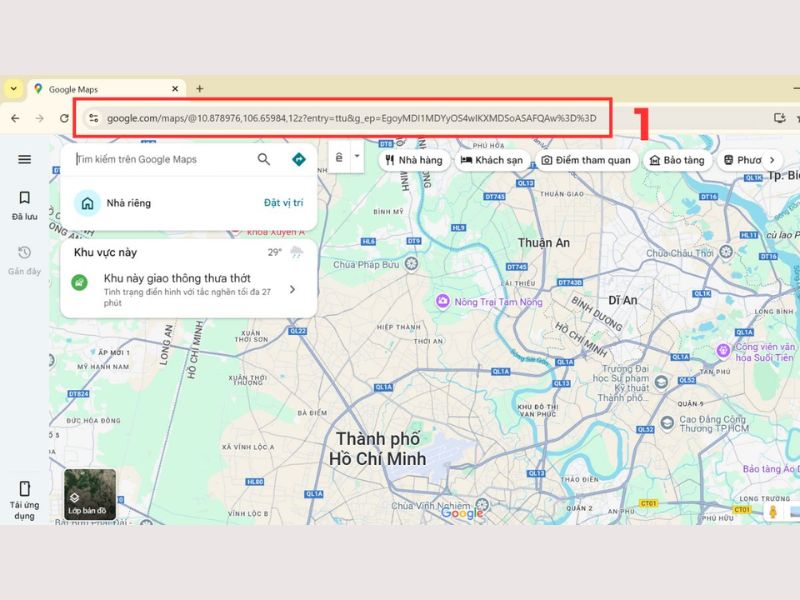Switch to the Google Maps tab
The image size is (800, 600).
pyautogui.click(x=107, y=89)
